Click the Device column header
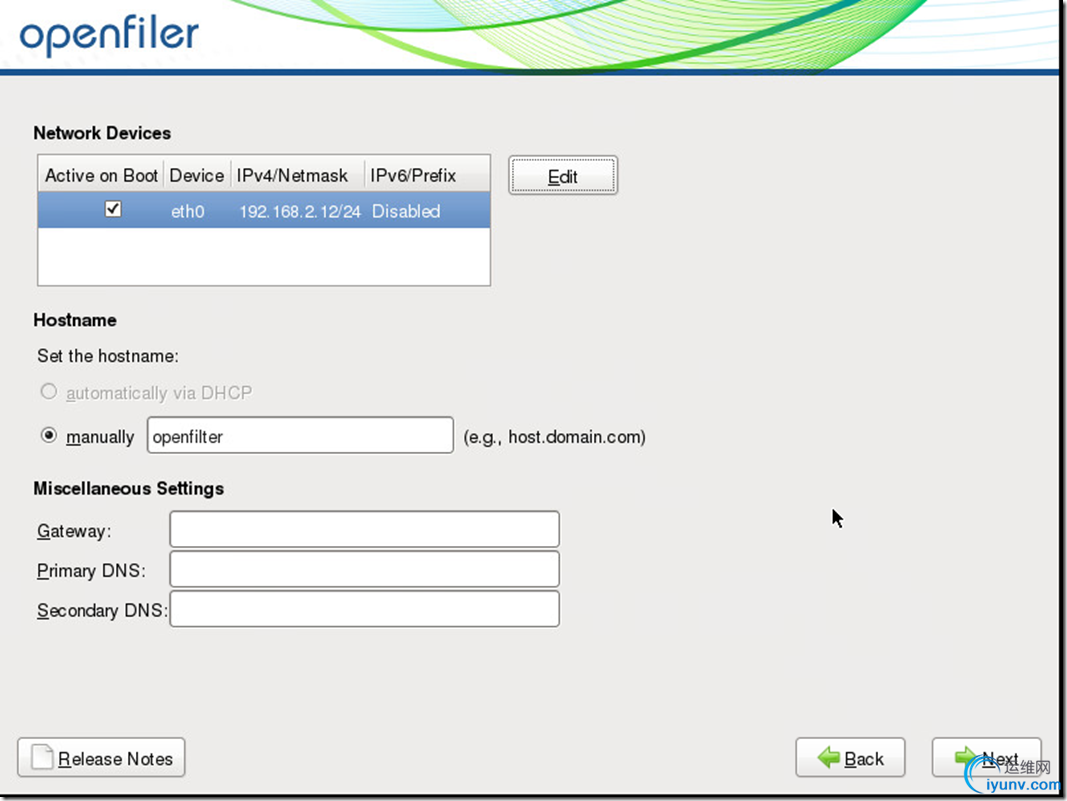The width and height of the screenshot is (1067, 801). (197, 176)
